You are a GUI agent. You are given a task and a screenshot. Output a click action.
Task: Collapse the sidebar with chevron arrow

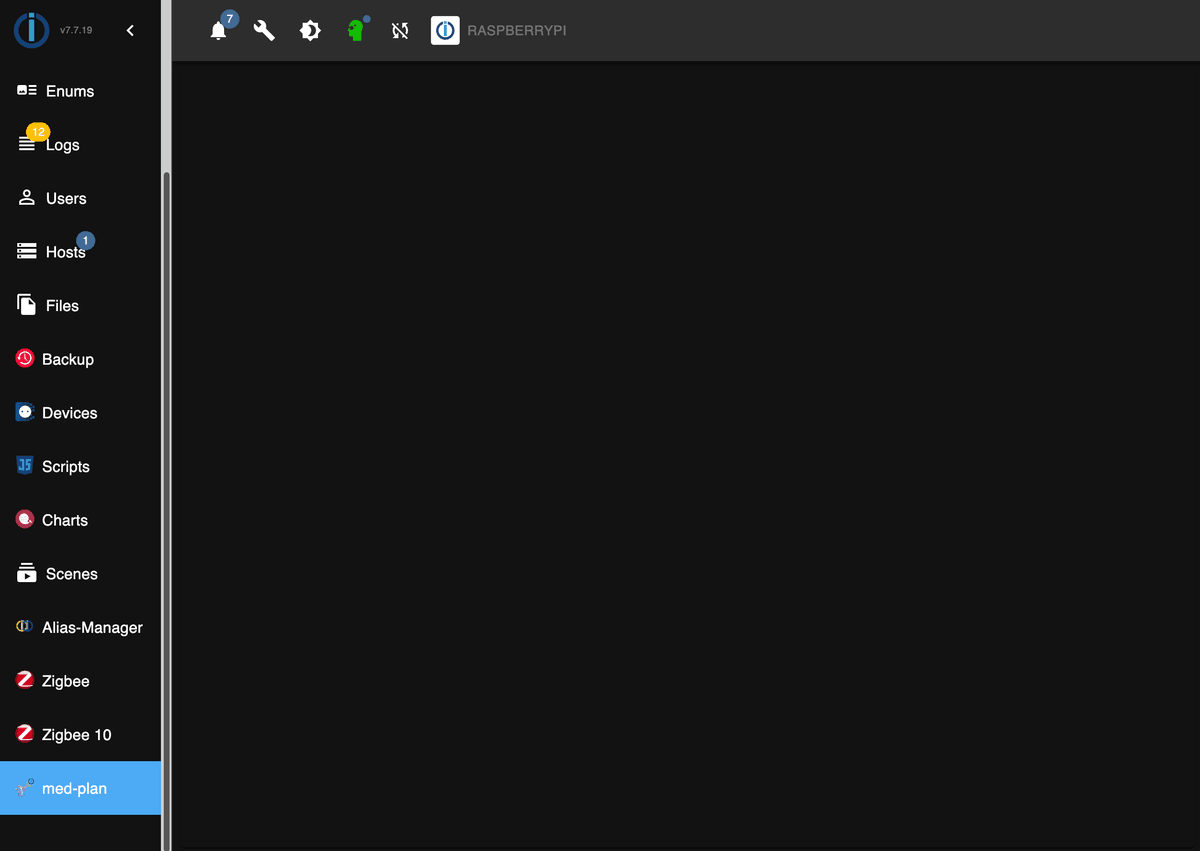pyautogui.click(x=129, y=30)
